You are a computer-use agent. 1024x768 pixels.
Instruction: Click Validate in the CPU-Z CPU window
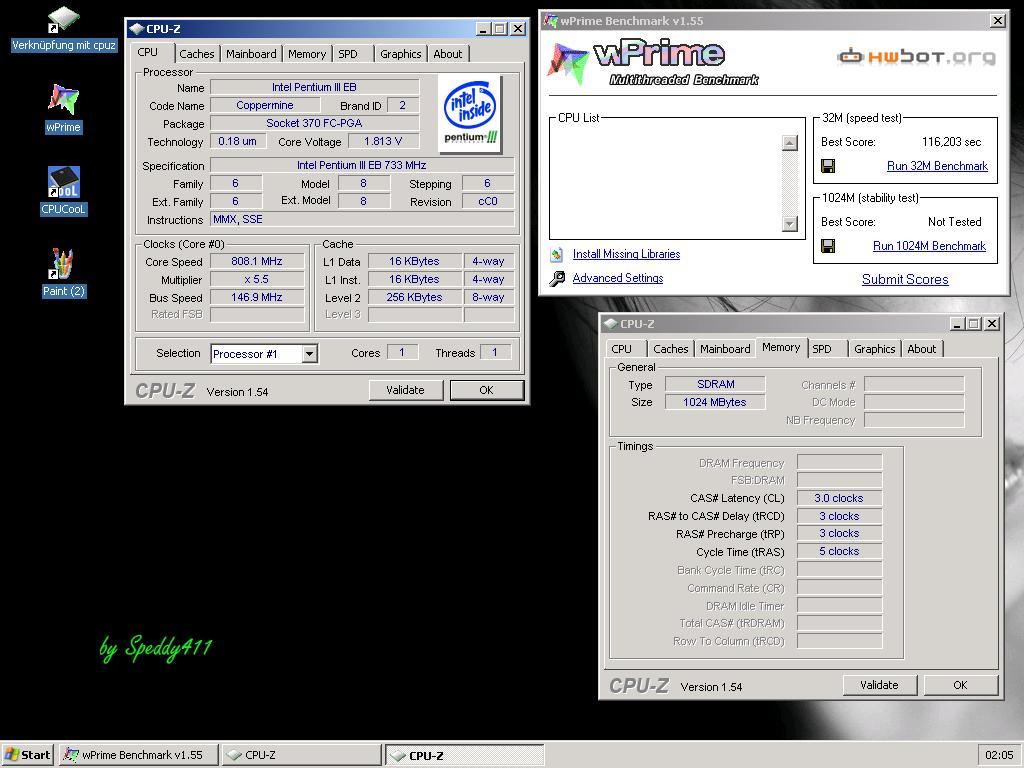coord(406,391)
